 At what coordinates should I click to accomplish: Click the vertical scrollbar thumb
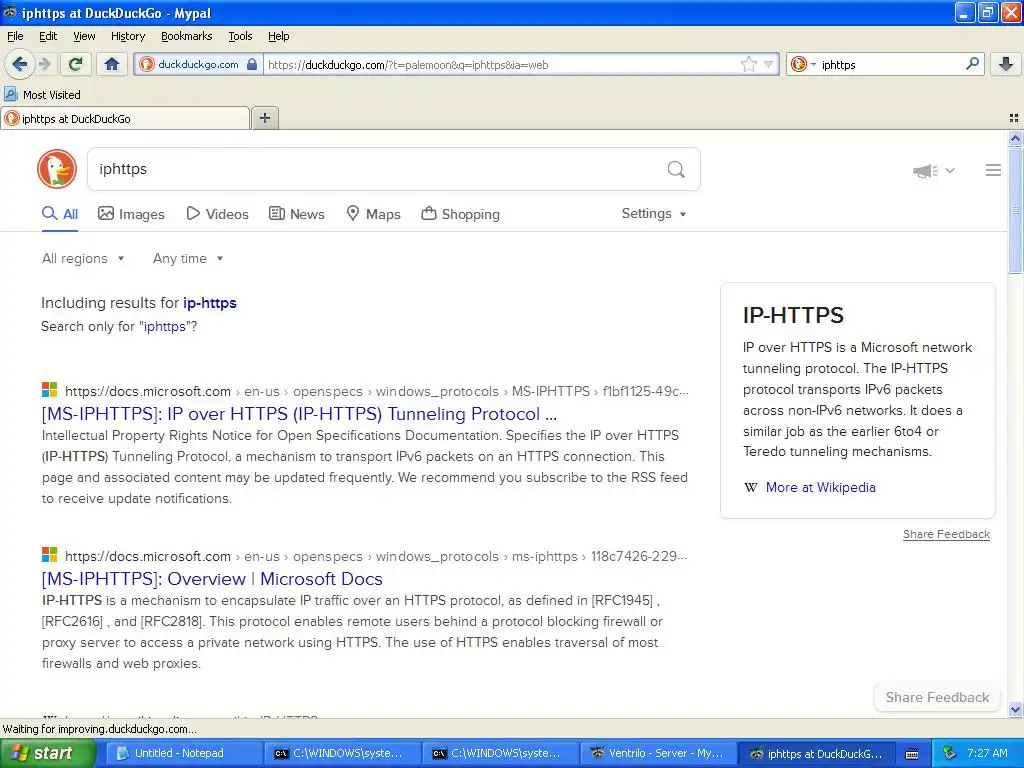(x=1015, y=210)
